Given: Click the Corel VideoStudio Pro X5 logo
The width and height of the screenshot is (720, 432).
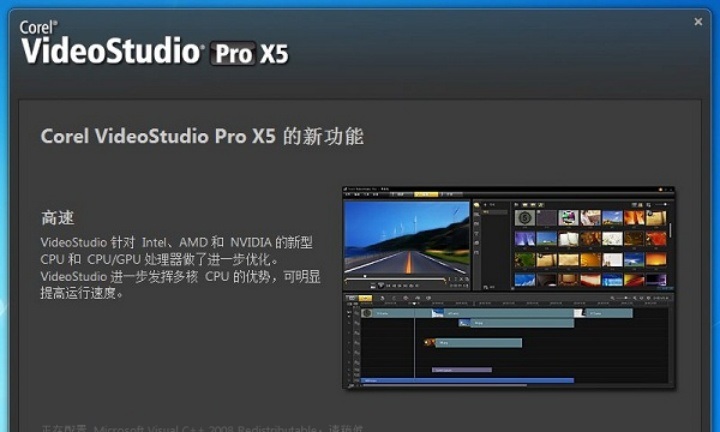Looking at the screenshot, I should pos(154,43).
